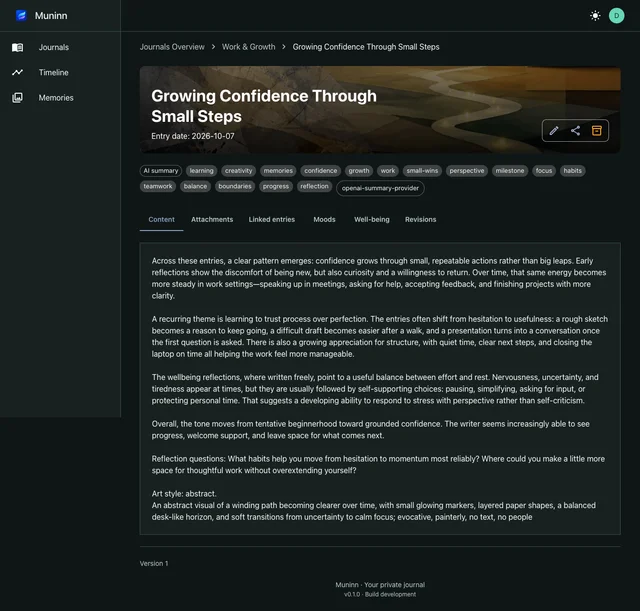Screen dimensions: 640x611
Task: Click the openai-summary-provider chip
Action: [380, 188]
